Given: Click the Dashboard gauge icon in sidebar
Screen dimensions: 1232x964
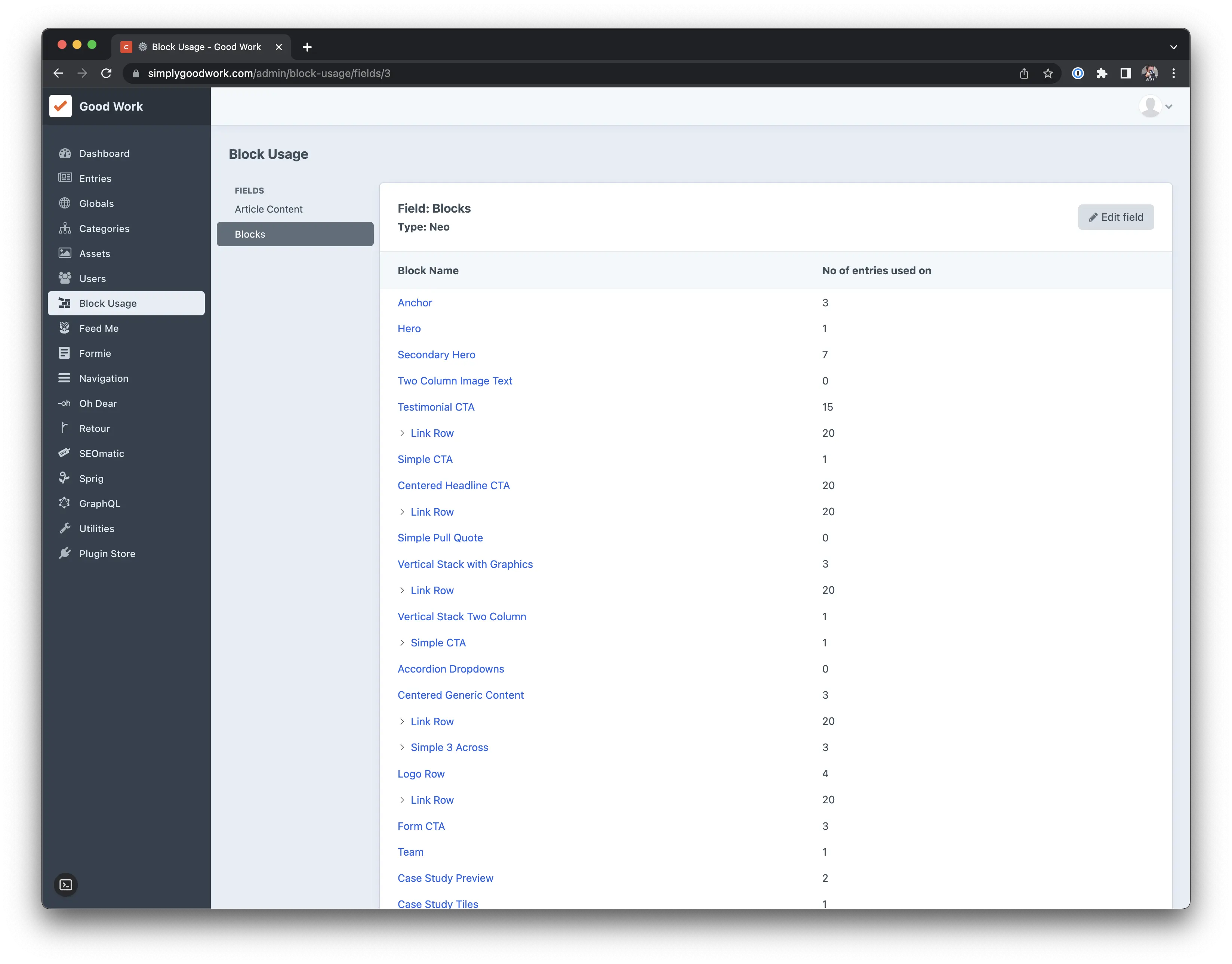Looking at the screenshot, I should tap(65, 154).
